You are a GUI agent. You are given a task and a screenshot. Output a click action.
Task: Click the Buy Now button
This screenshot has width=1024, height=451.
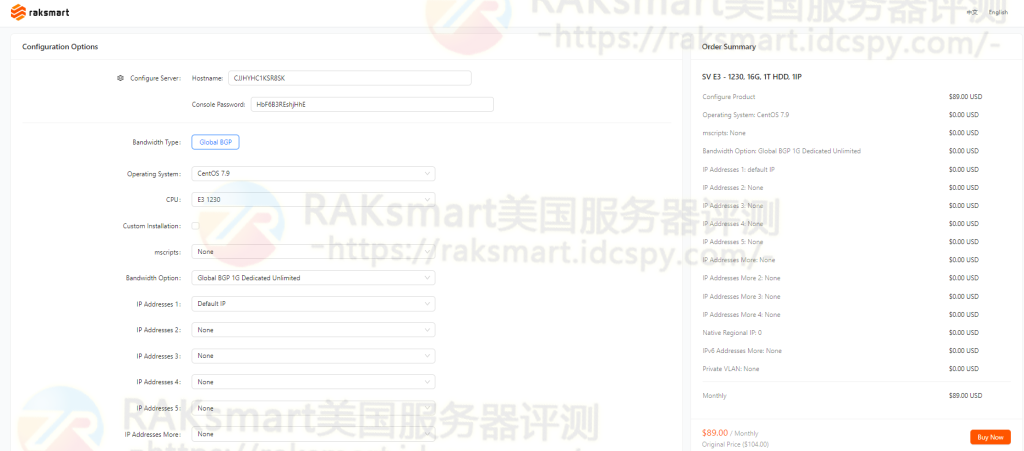pos(990,437)
